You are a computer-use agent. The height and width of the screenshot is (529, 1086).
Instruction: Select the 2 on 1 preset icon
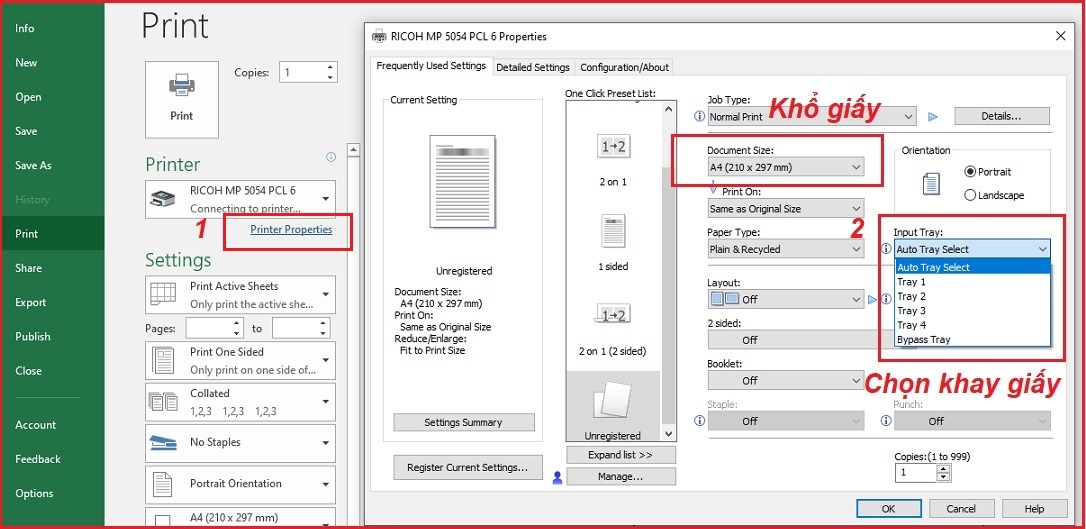click(x=613, y=146)
